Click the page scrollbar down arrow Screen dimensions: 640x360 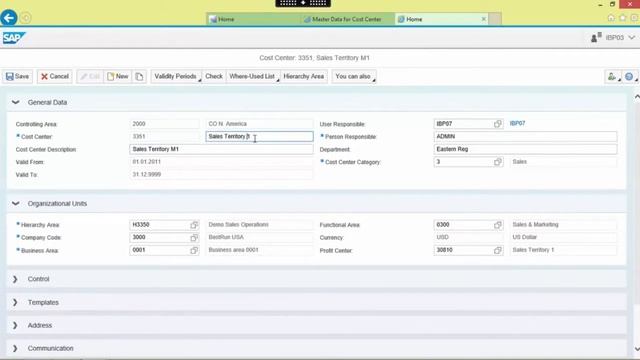tap(637, 349)
